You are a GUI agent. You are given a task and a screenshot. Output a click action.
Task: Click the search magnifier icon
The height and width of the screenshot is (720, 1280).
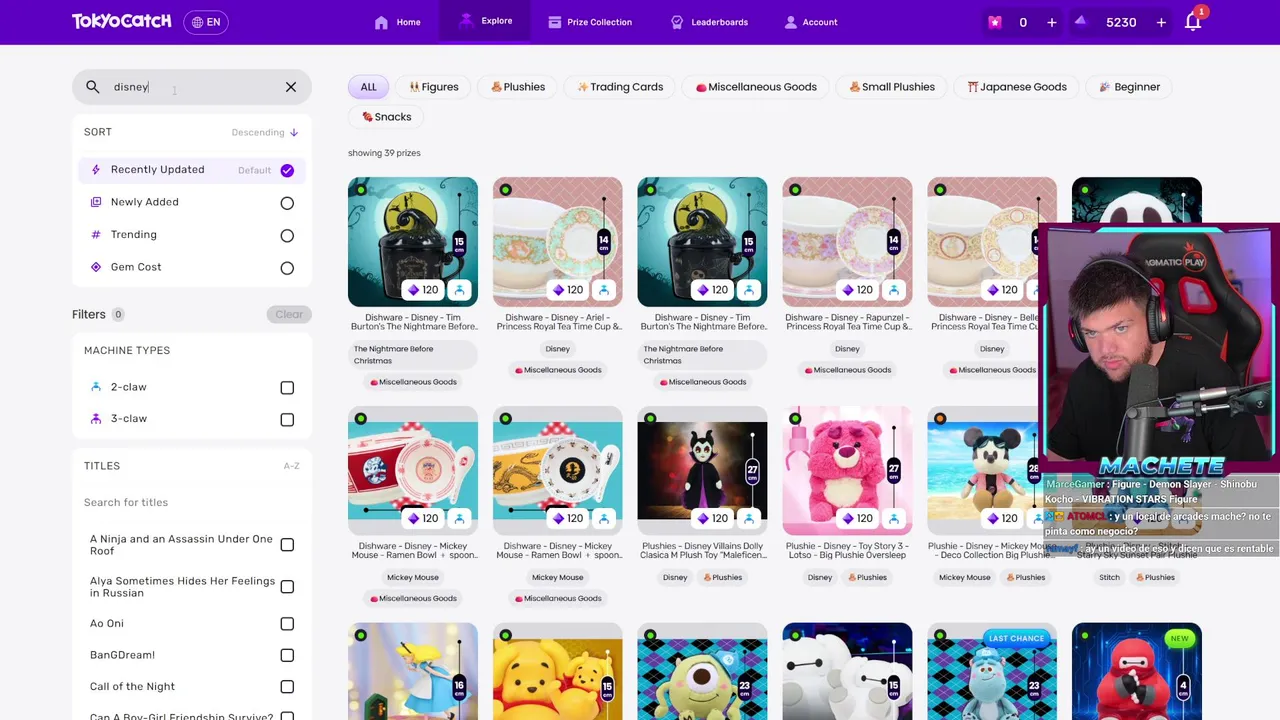pos(92,87)
